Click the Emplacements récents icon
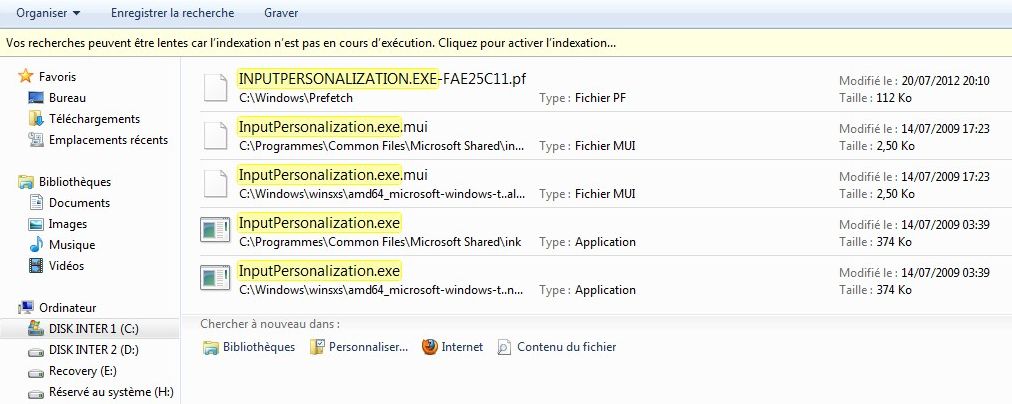 click(x=36, y=140)
